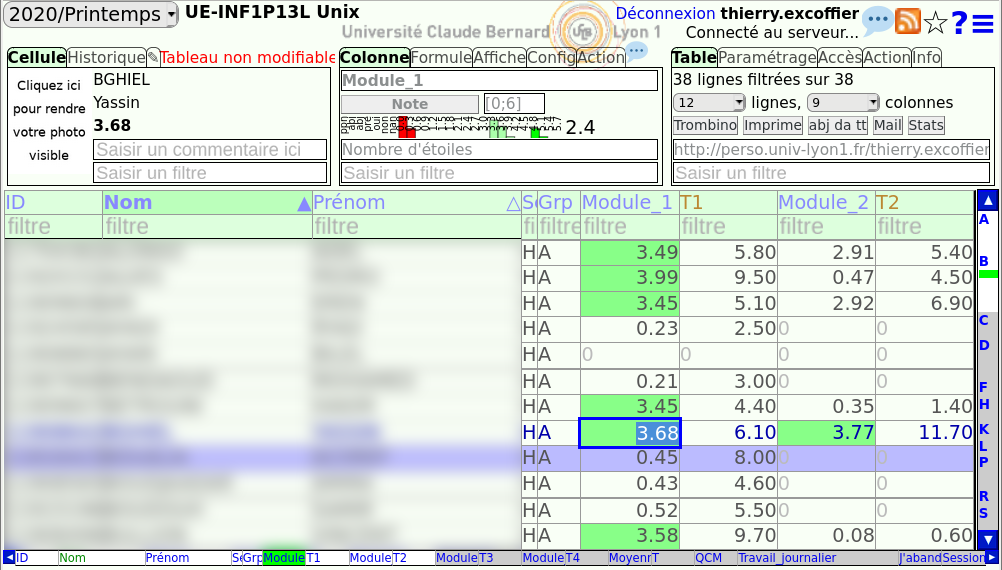The image size is (1002, 570).
Task: Sort ascending by Nom column triangle
Action: [304, 203]
